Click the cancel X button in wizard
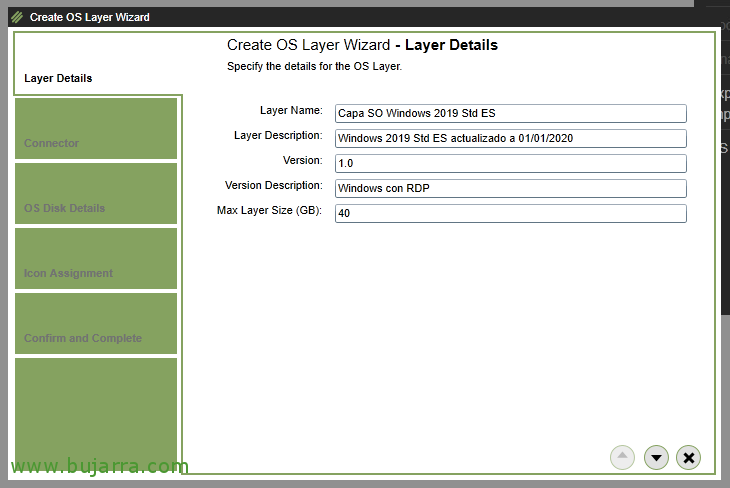730x488 pixels. click(x=689, y=458)
